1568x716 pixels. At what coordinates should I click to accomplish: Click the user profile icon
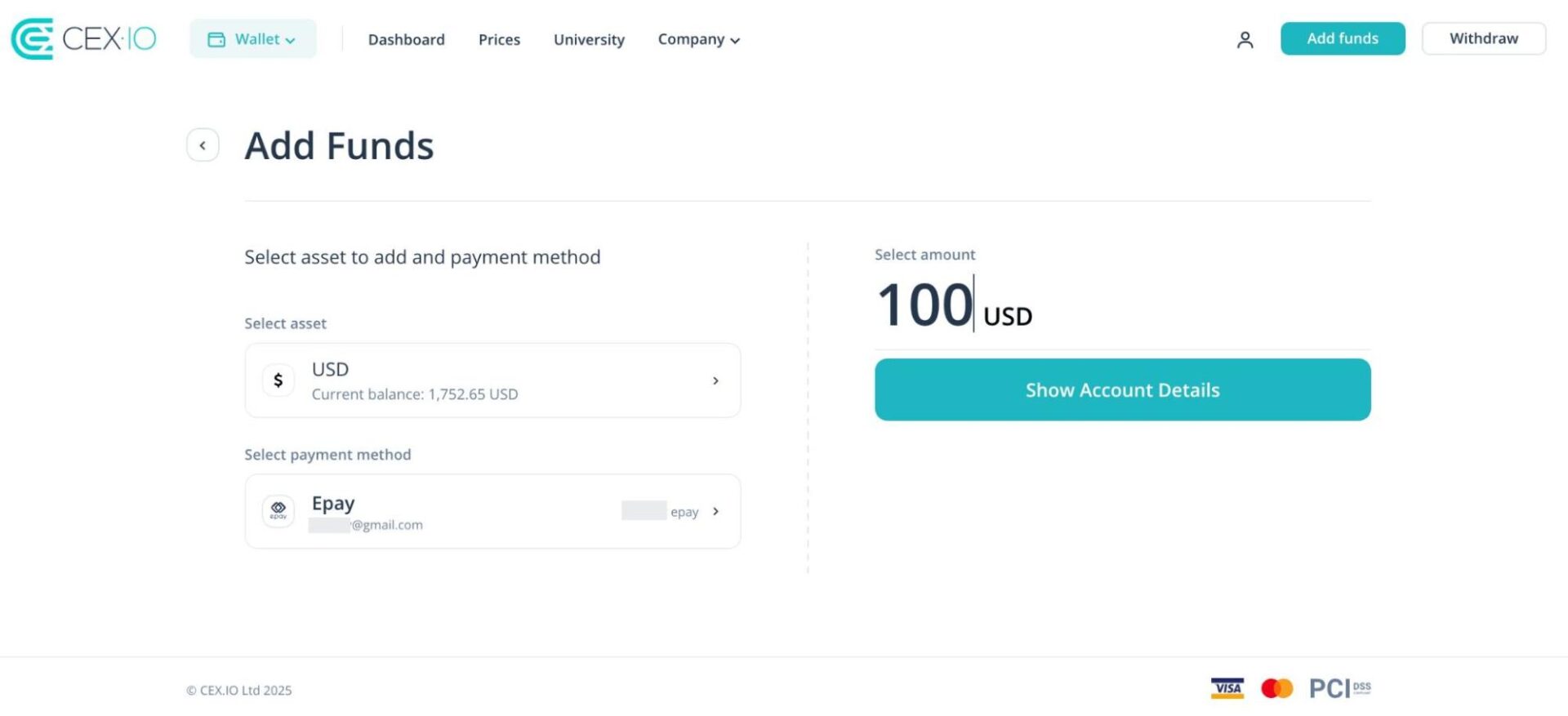pos(1244,39)
